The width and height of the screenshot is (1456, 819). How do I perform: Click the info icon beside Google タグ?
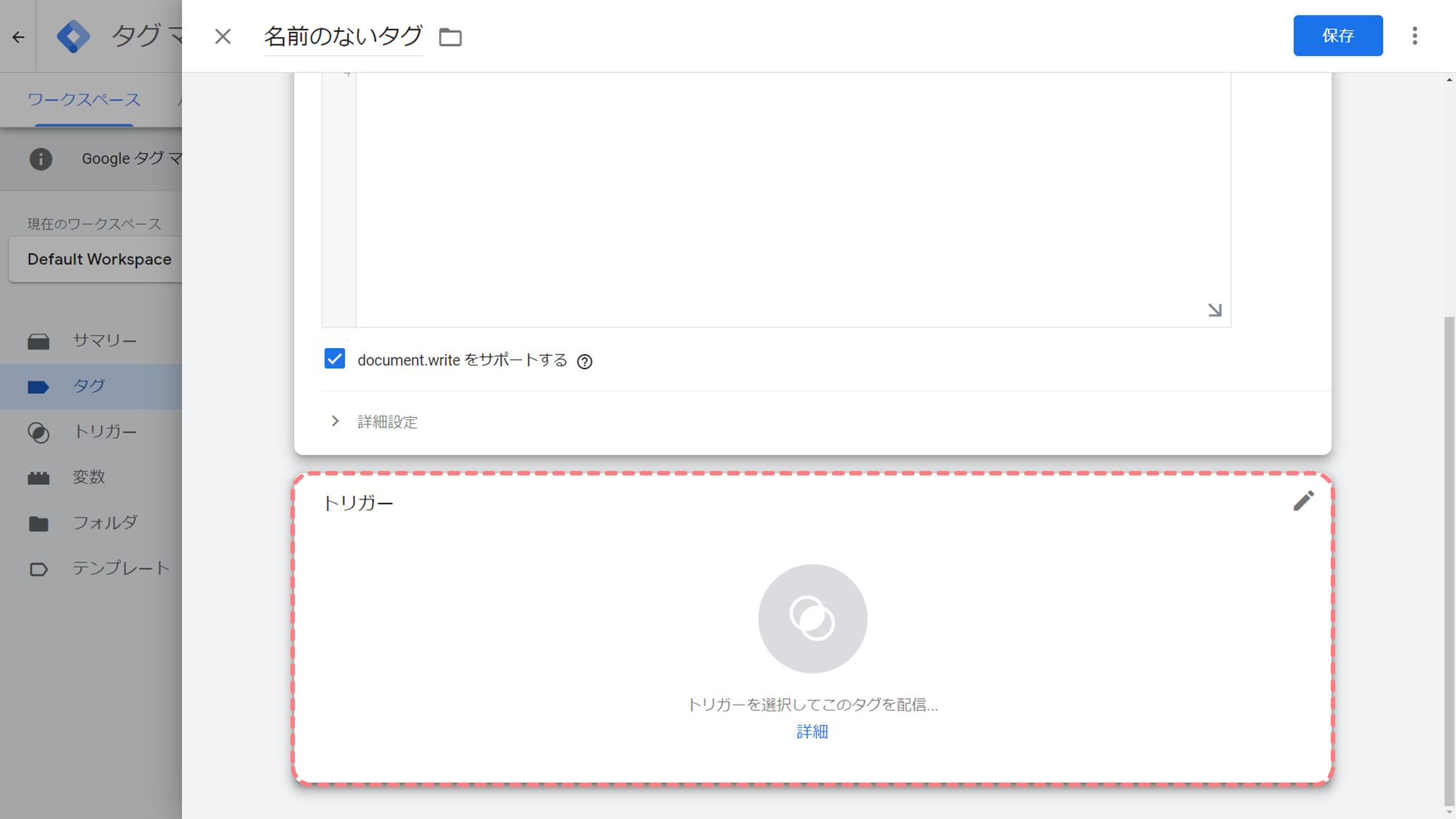pos(41,159)
